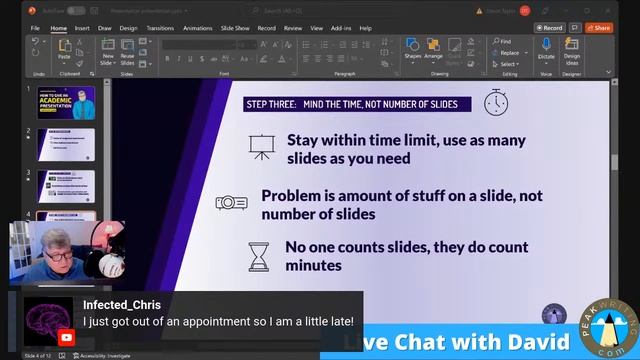The image size is (640, 360).
Task: Insert a New Slide
Action: pos(108,52)
